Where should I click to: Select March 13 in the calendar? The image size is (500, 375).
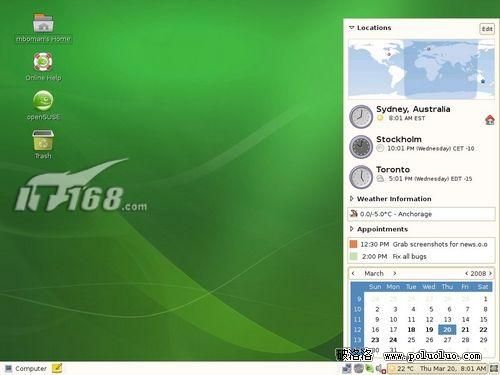(x=447, y=319)
